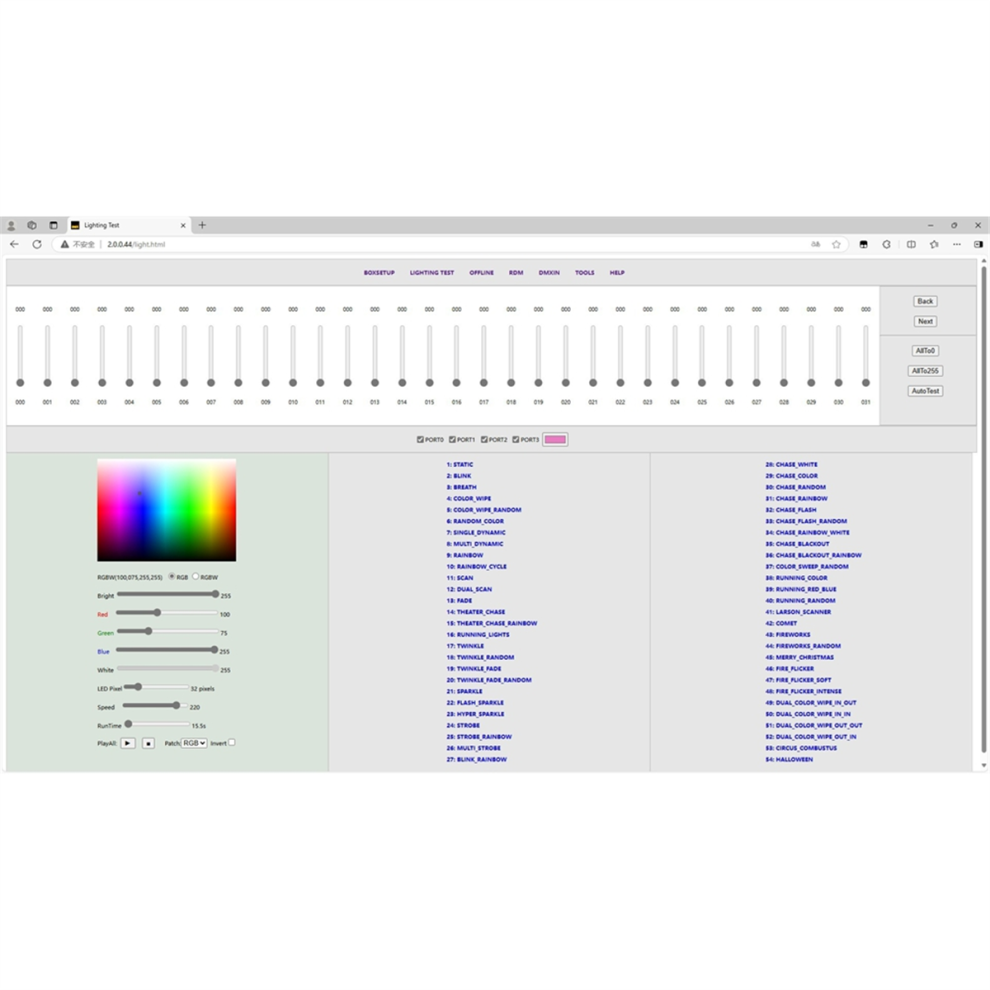Reload the page with the refresh icon
Screen dimensions: 990x990
pyautogui.click(x=37, y=244)
